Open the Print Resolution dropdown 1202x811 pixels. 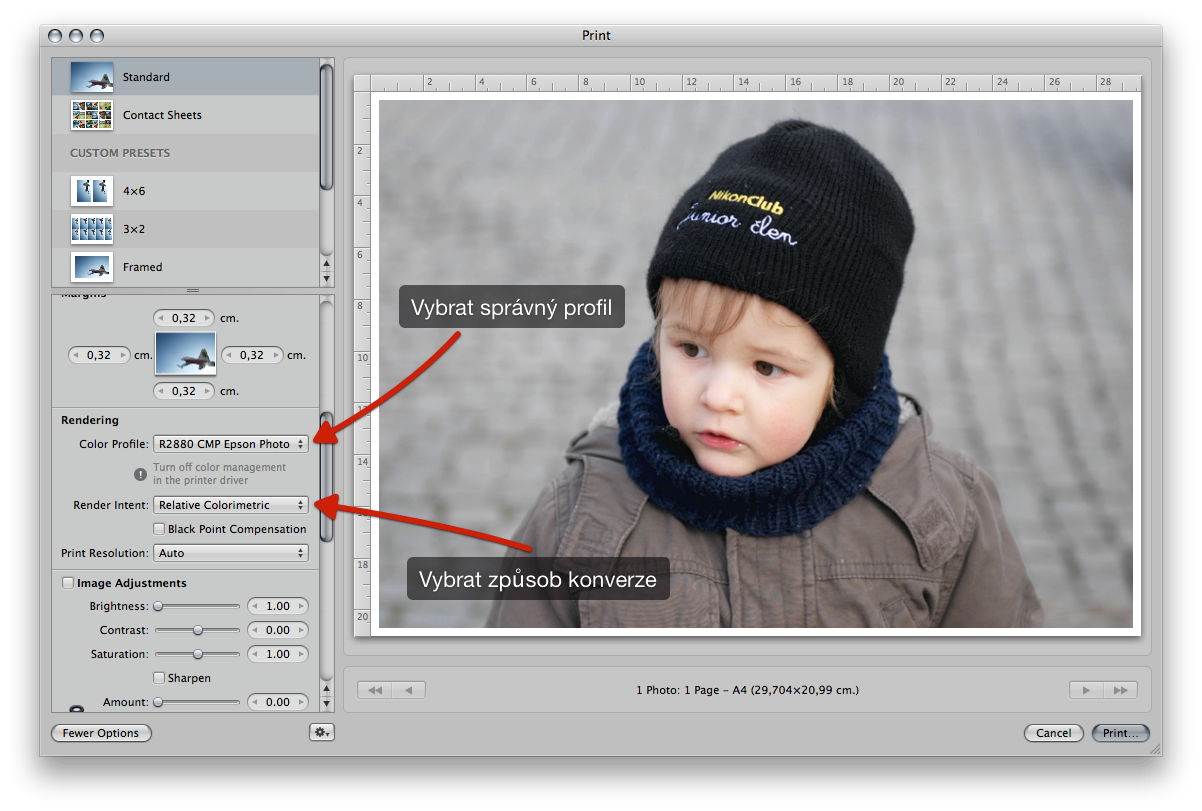230,553
